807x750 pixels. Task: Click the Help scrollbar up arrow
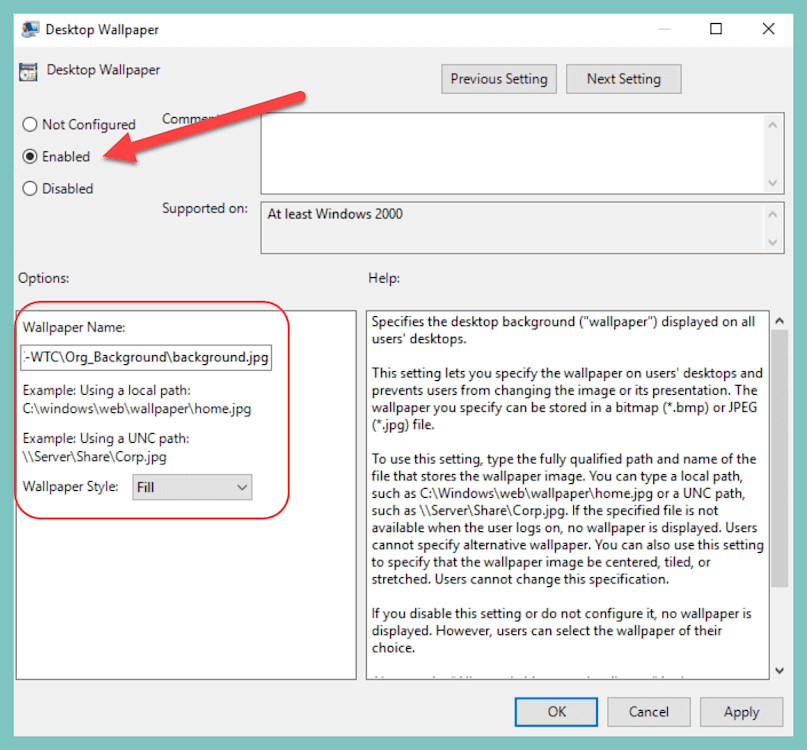pyautogui.click(x=781, y=320)
